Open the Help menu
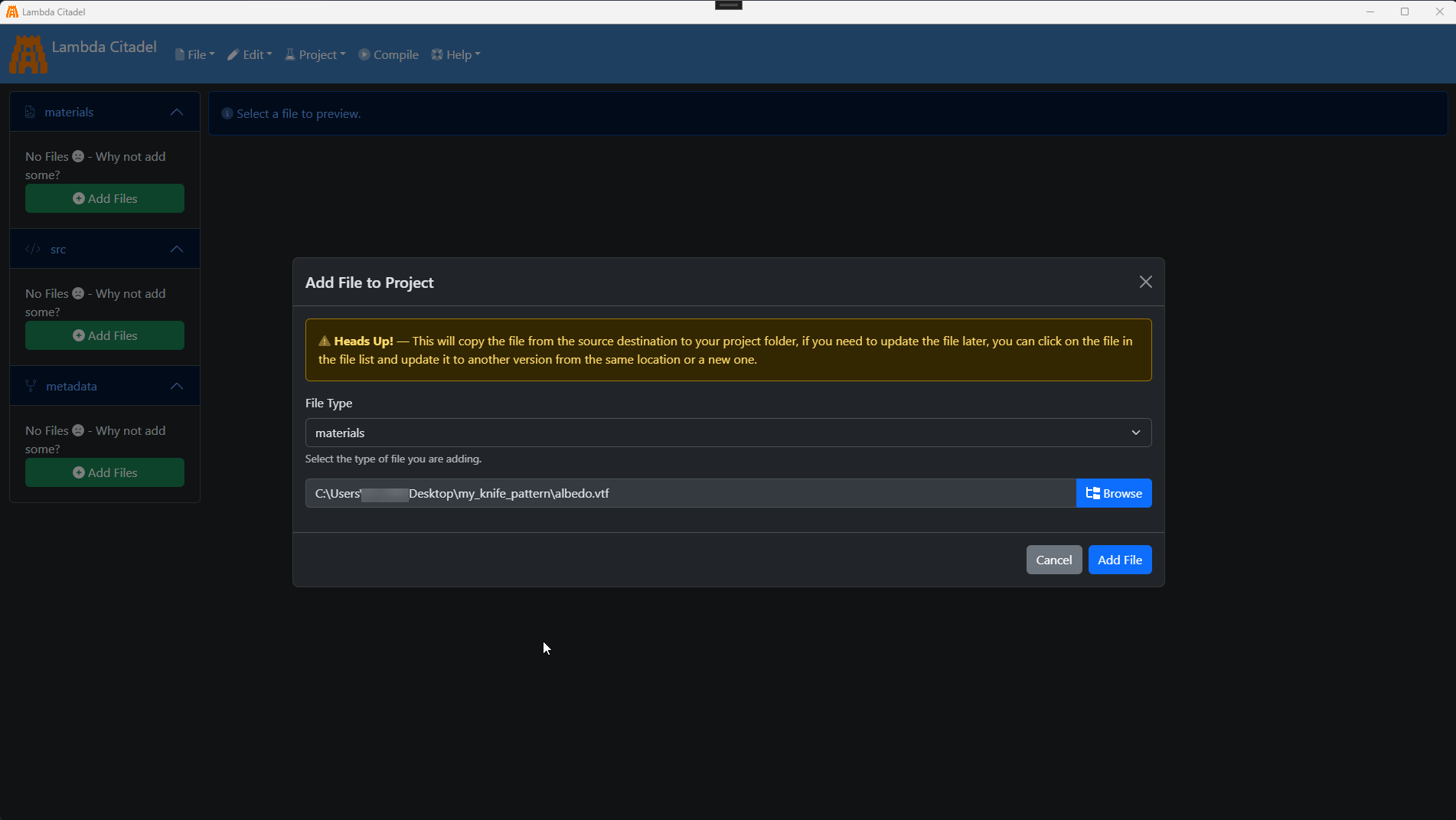Image resolution: width=1456 pixels, height=820 pixels. point(455,54)
